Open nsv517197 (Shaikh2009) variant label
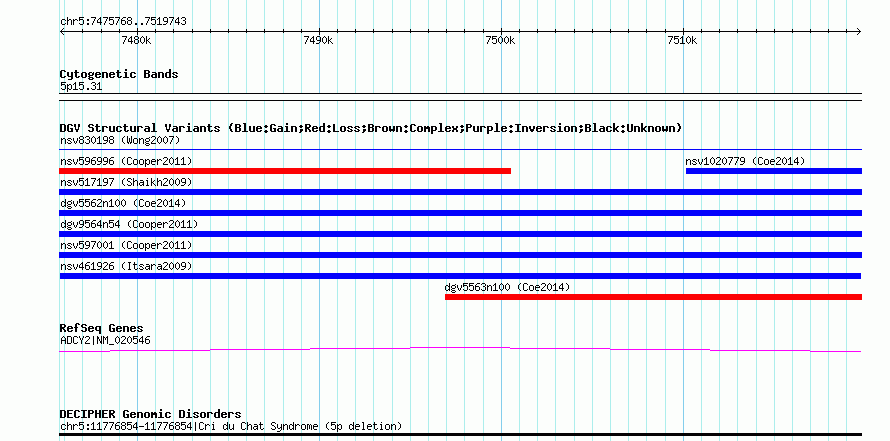 [126, 182]
